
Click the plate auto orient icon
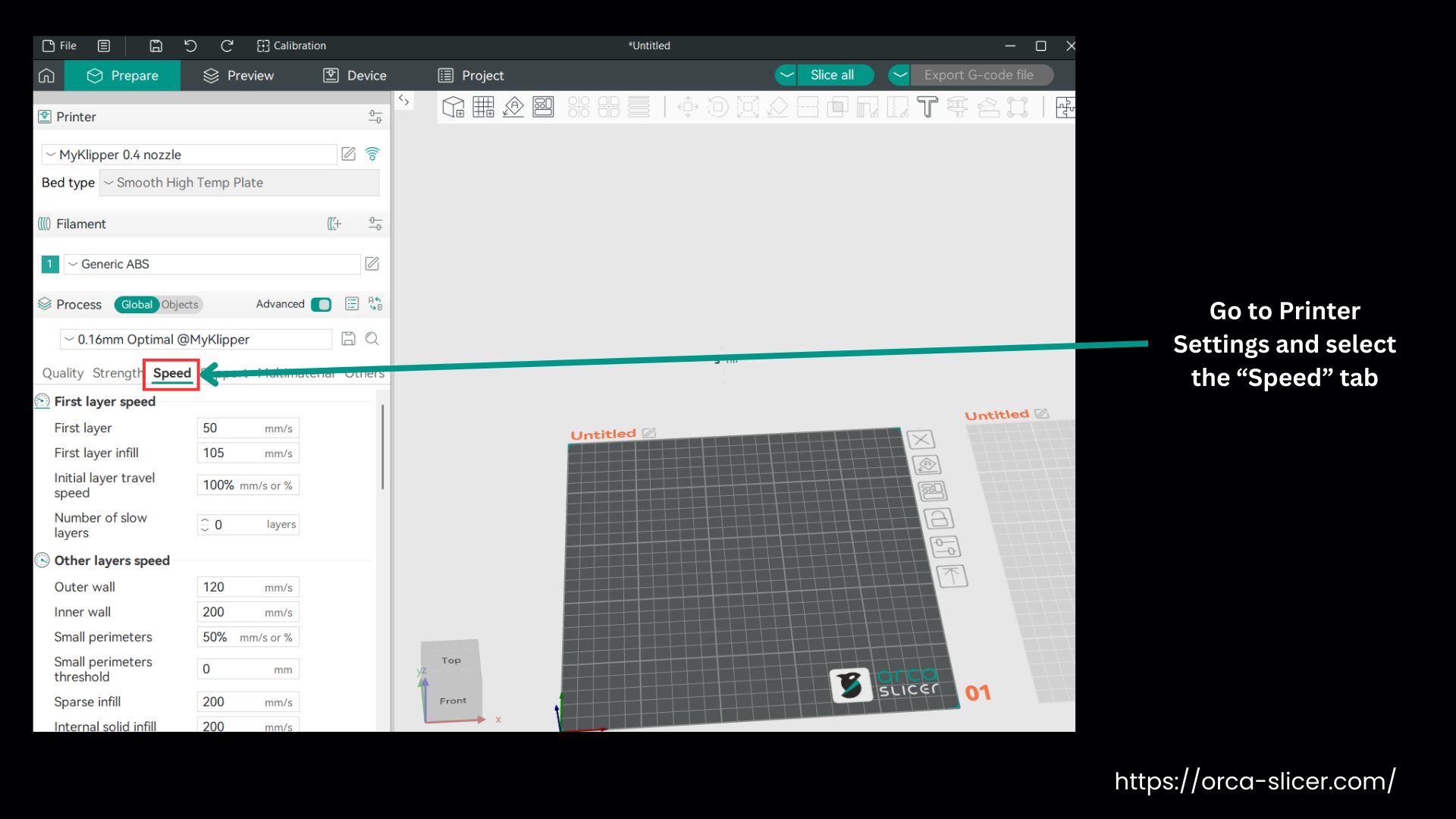click(x=927, y=464)
